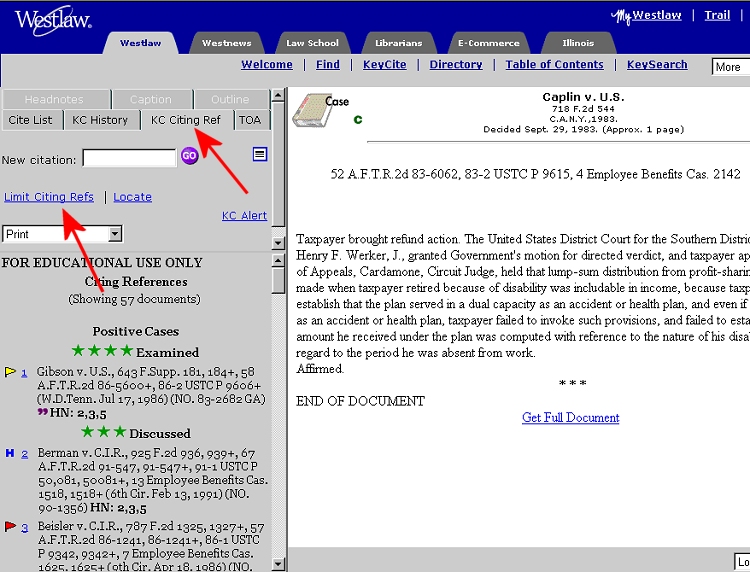Image resolution: width=750 pixels, height=572 pixels.
Task: Select the Cite List tab
Action: (32, 120)
